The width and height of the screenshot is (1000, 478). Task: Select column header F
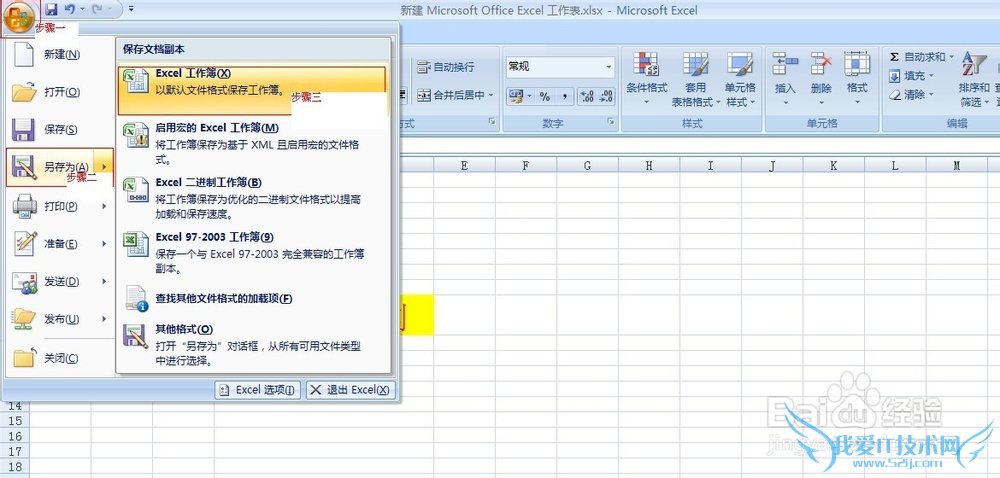pyautogui.click(x=526, y=166)
